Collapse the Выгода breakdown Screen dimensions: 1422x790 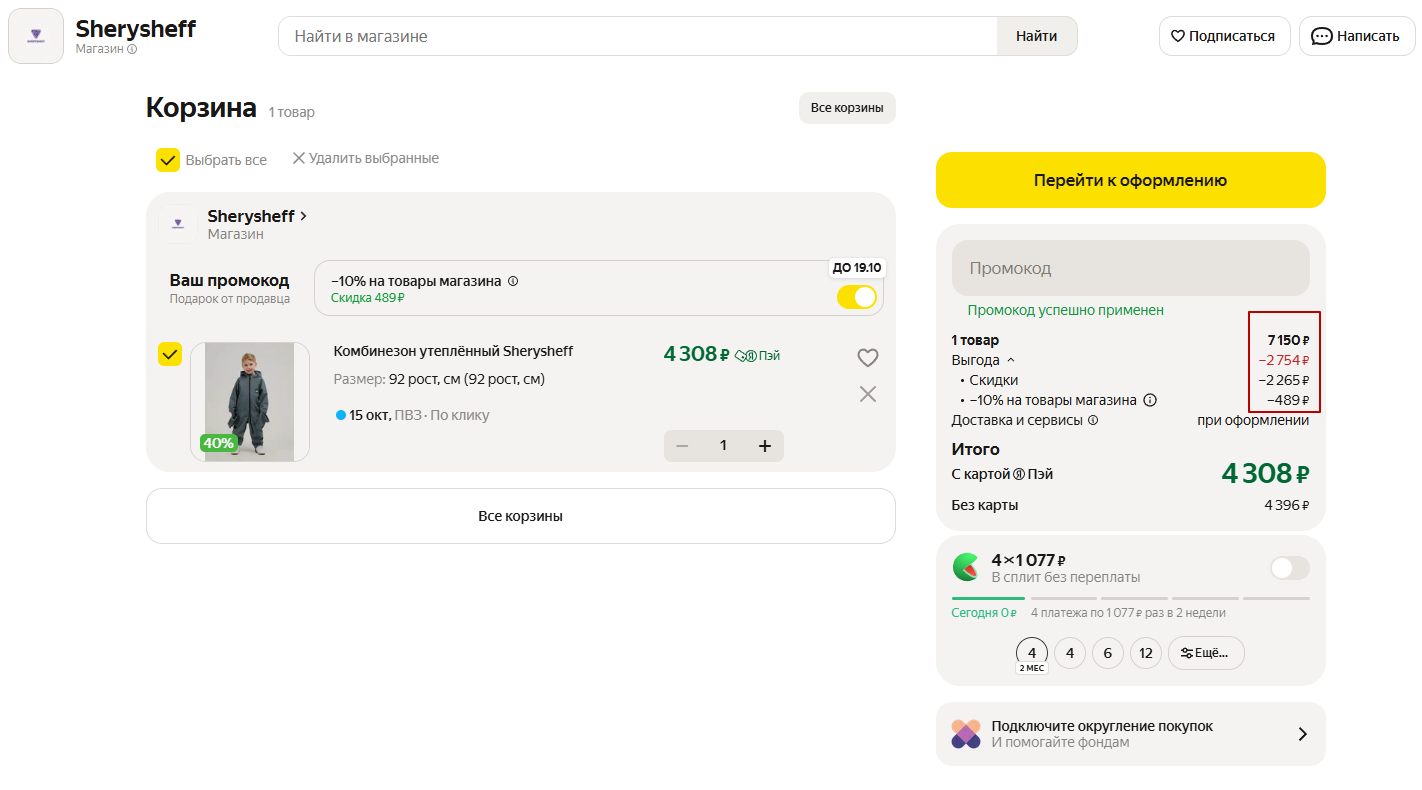tap(1010, 360)
